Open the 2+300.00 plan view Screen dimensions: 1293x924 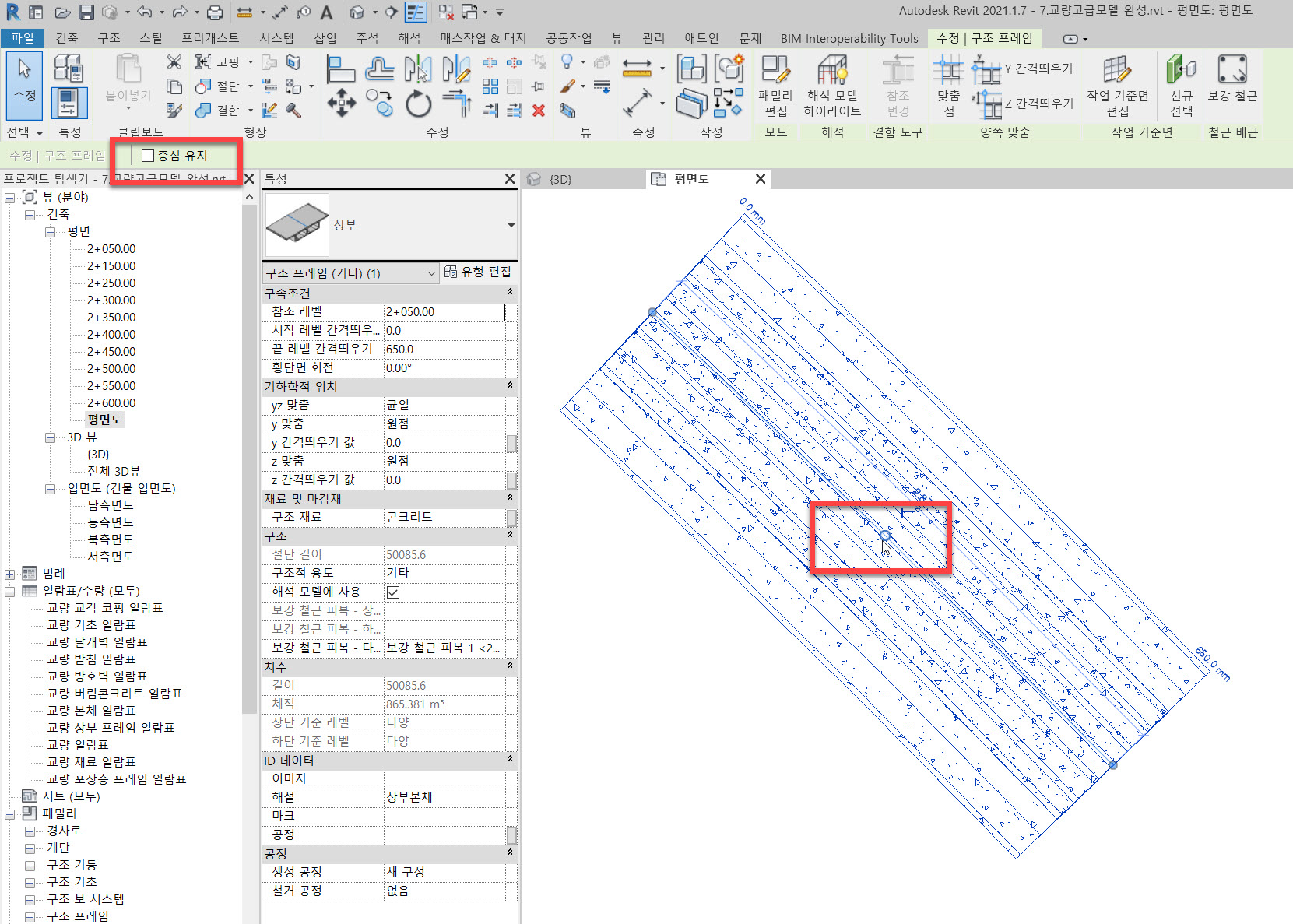pyautogui.click(x=111, y=300)
